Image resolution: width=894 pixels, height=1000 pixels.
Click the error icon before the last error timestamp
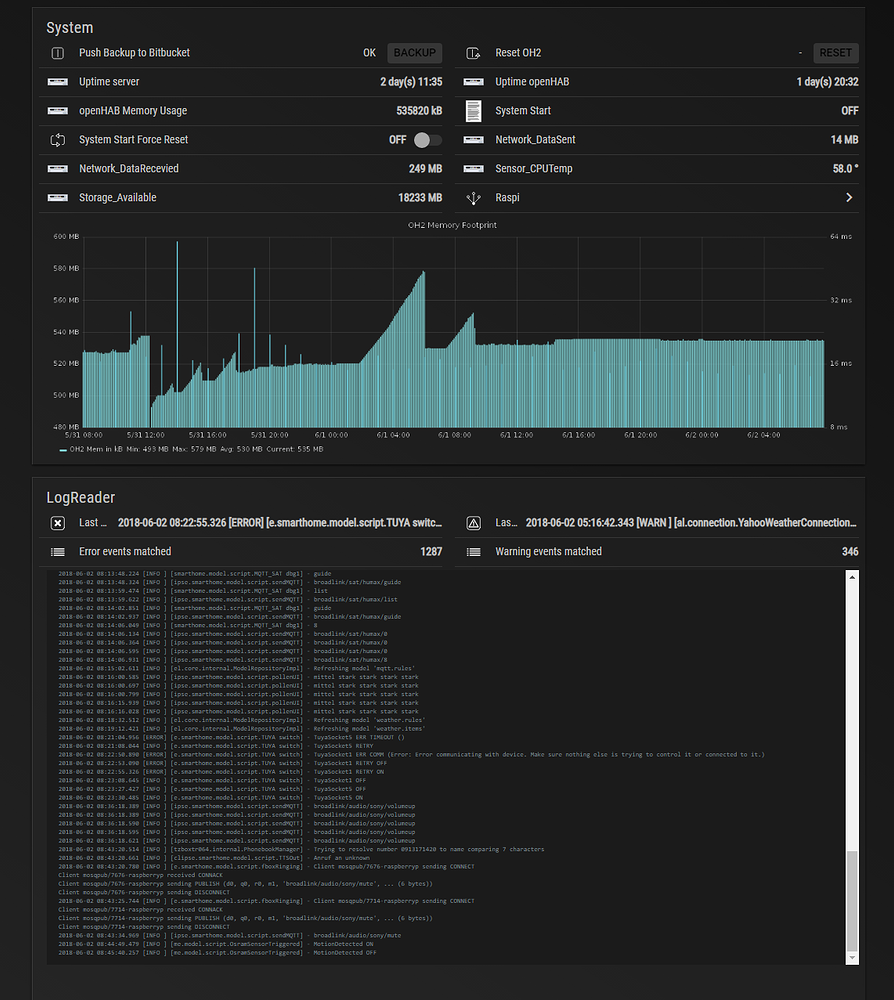[58, 522]
